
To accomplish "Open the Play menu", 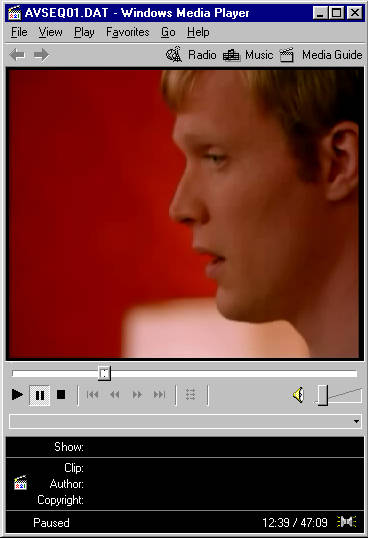I will coord(84,32).
